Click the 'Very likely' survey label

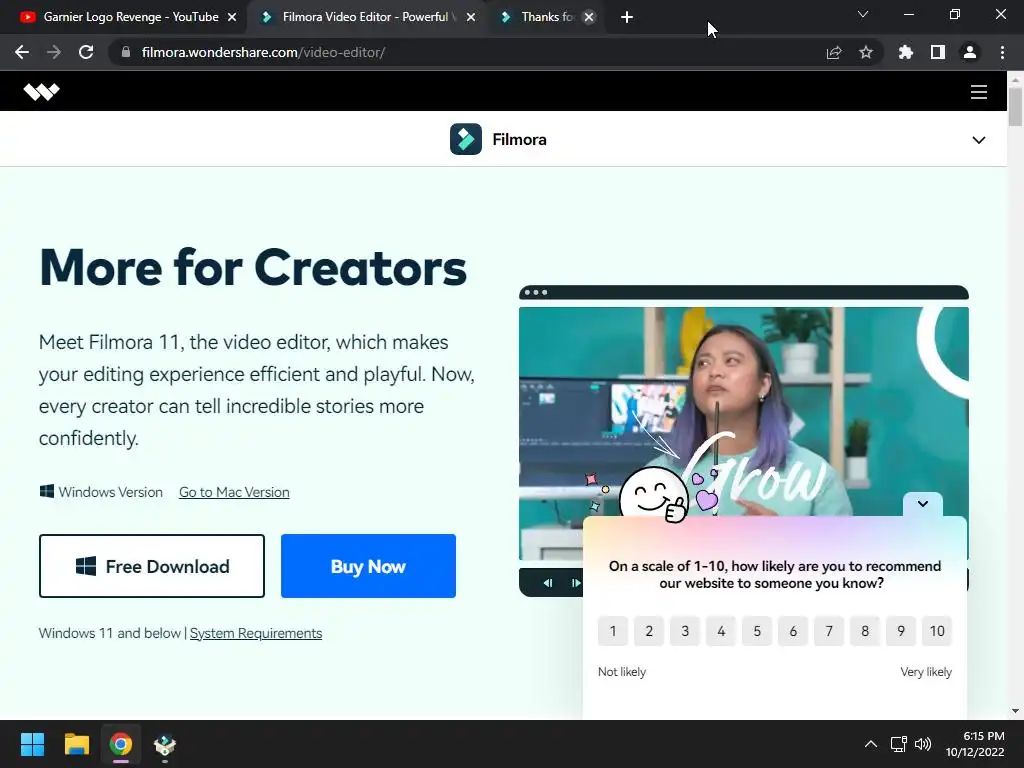tap(926, 672)
